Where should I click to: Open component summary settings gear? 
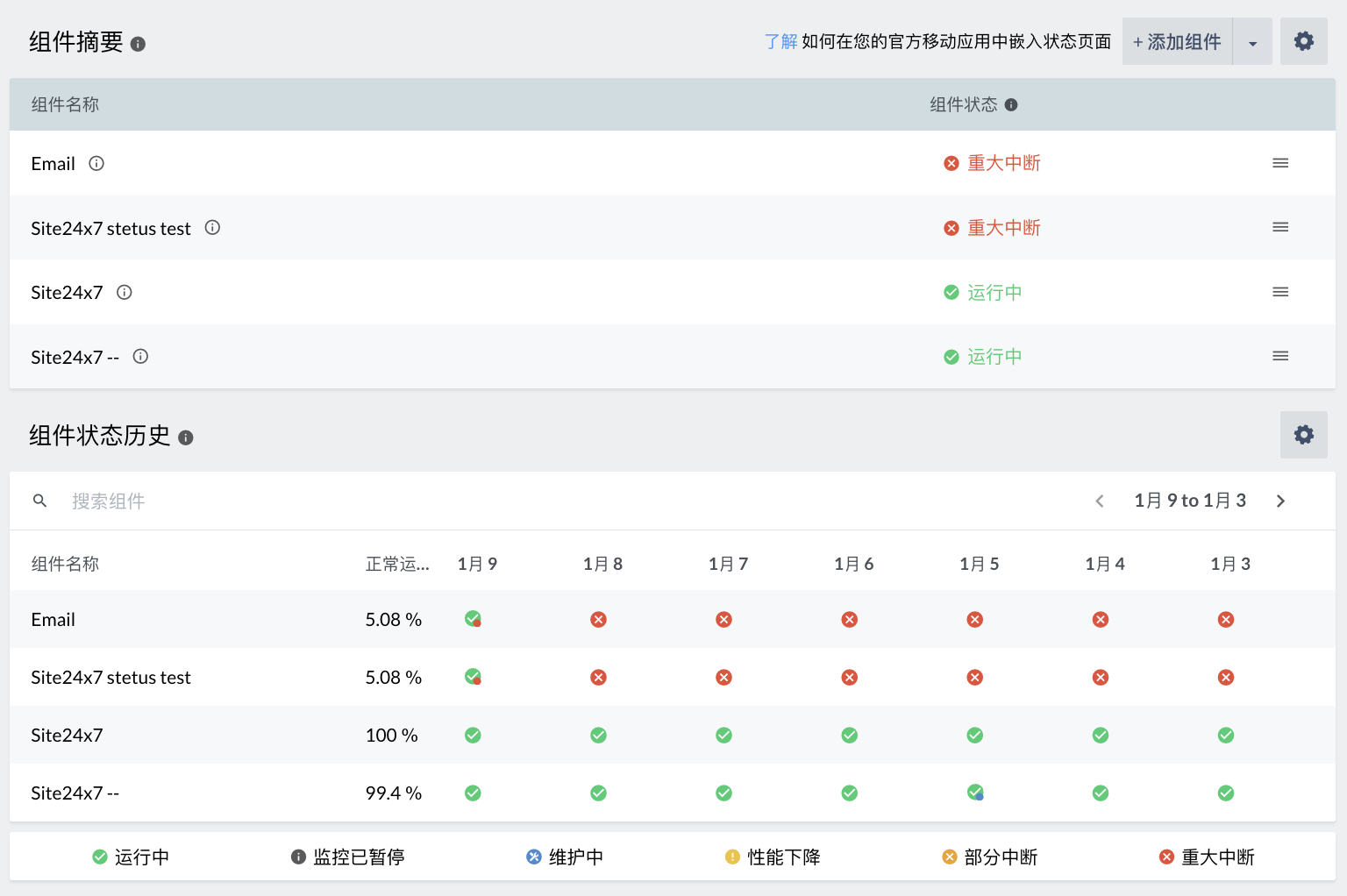click(x=1303, y=41)
